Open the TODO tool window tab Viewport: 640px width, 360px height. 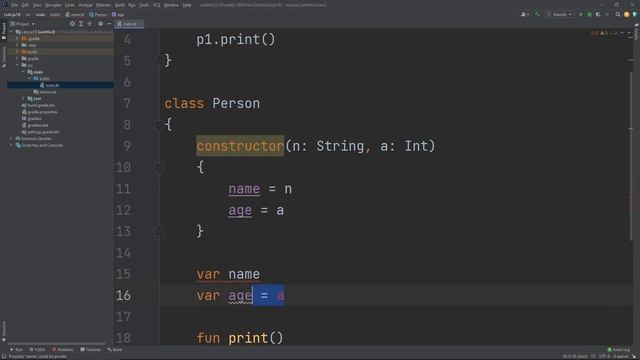[38, 349]
